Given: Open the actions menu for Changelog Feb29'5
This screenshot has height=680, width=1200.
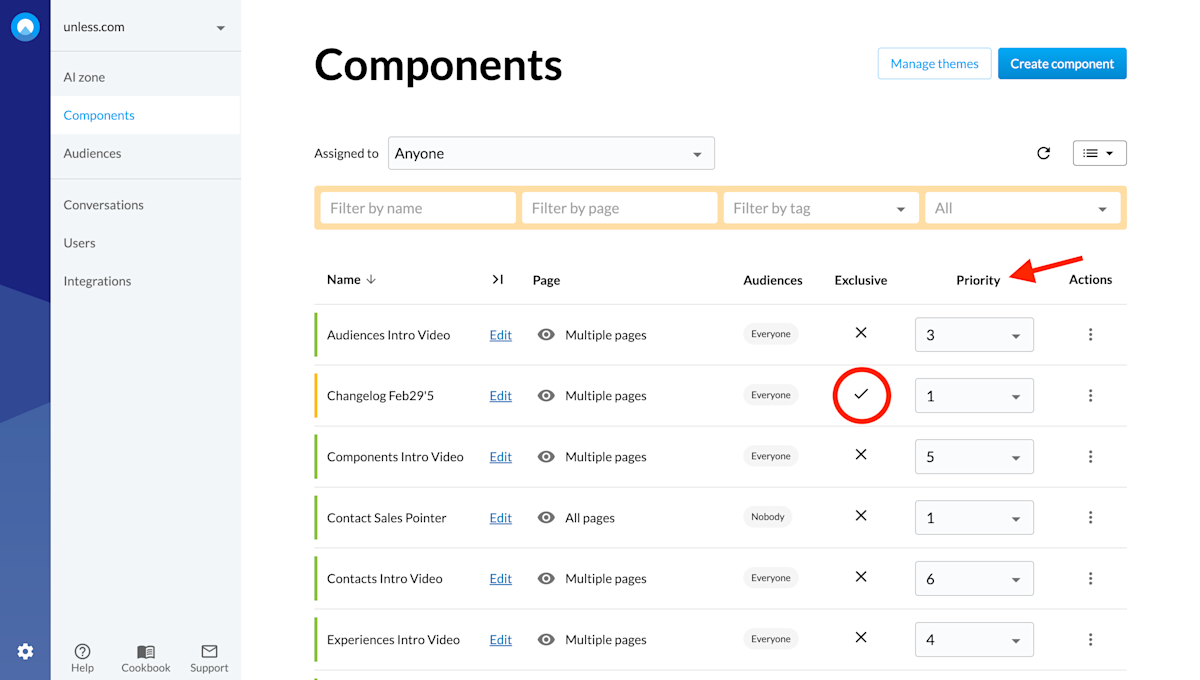Looking at the screenshot, I should 1090,395.
